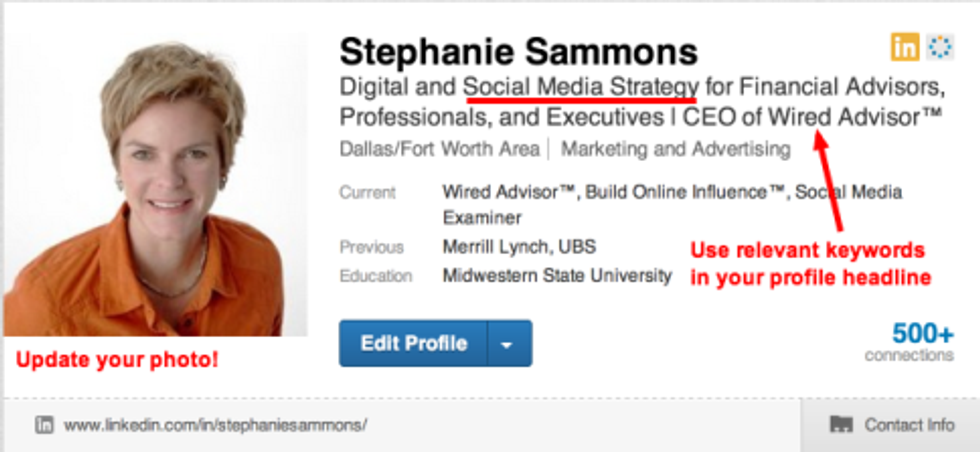Click the dotted circle icon beside the premium badge
980x452 pixels.
point(938,46)
